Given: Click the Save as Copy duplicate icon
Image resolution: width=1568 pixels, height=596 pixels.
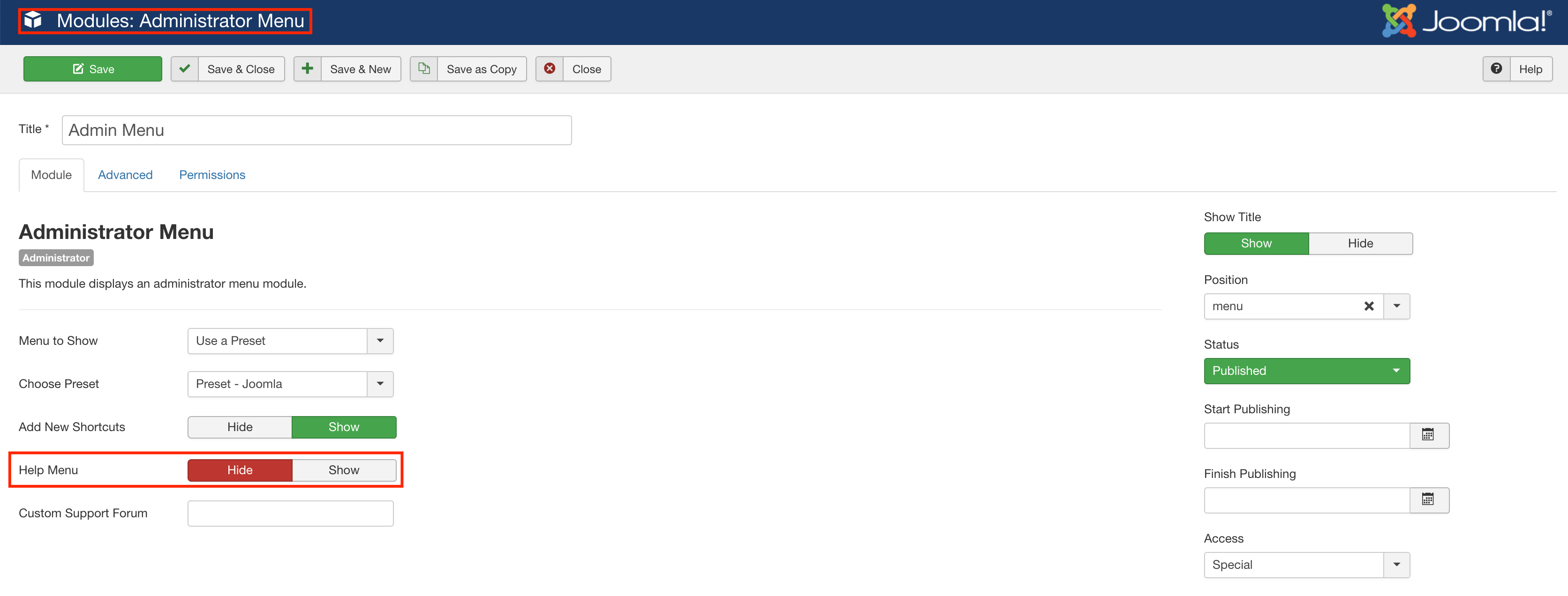Looking at the screenshot, I should pos(424,69).
